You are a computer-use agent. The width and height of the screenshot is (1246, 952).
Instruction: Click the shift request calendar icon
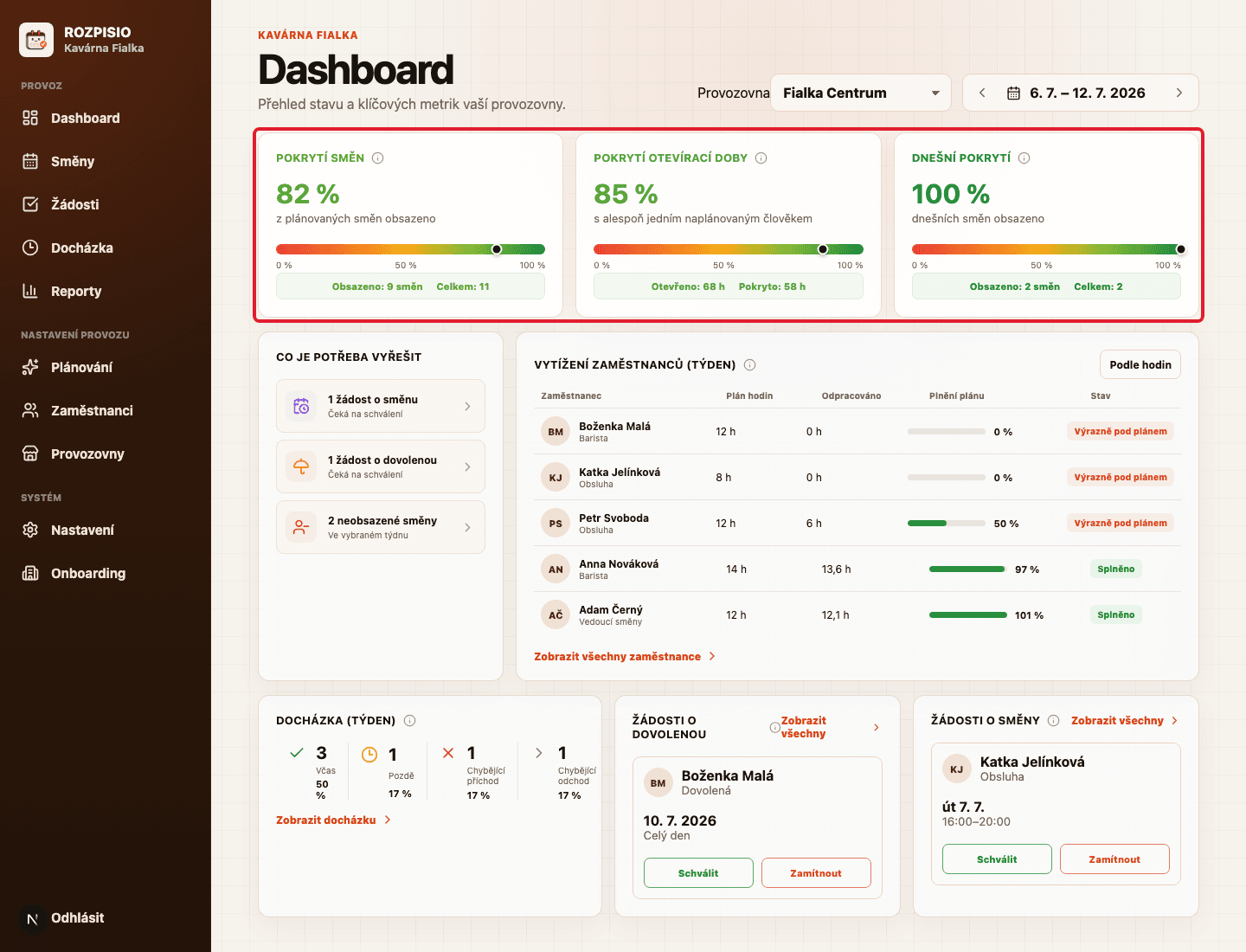click(301, 406)
